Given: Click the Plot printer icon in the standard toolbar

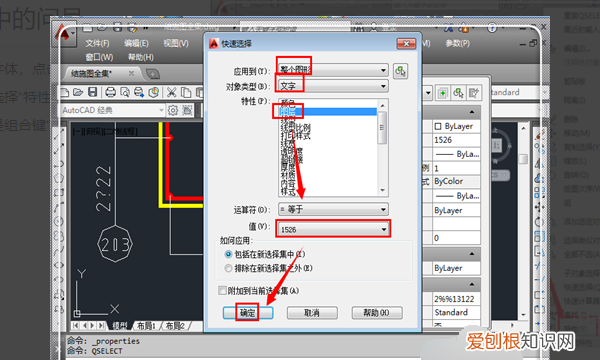Looking at the screenshot, I should (x=111, y=92).
